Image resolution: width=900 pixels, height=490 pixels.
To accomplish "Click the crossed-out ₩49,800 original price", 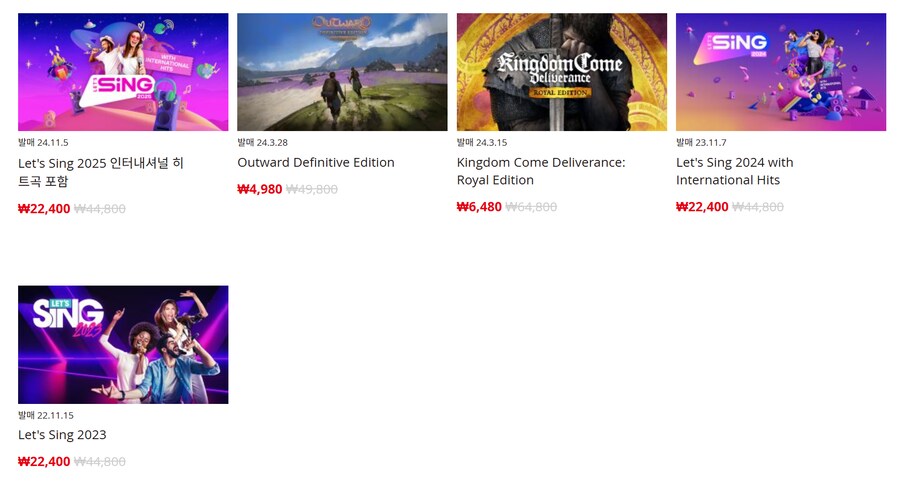I will 312,189.
